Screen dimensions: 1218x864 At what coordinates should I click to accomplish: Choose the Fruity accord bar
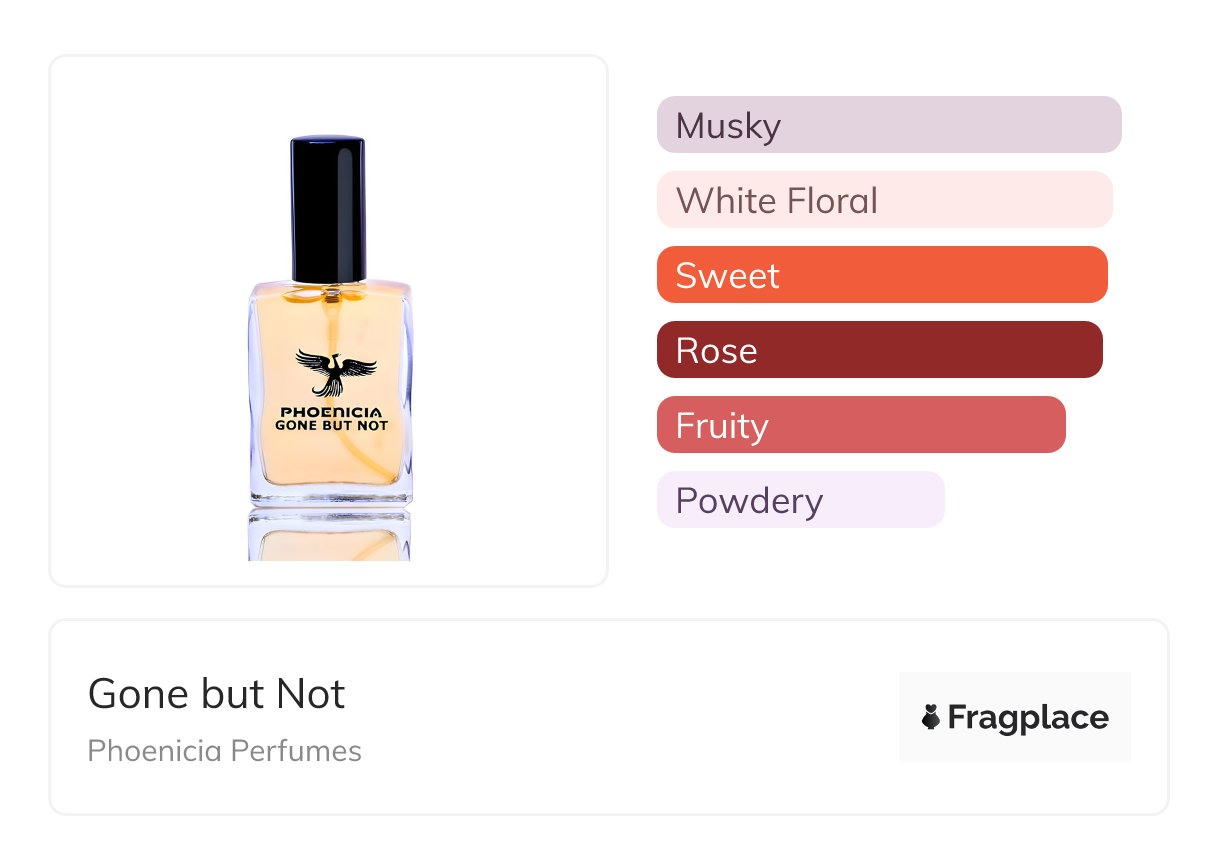[860, 425]
